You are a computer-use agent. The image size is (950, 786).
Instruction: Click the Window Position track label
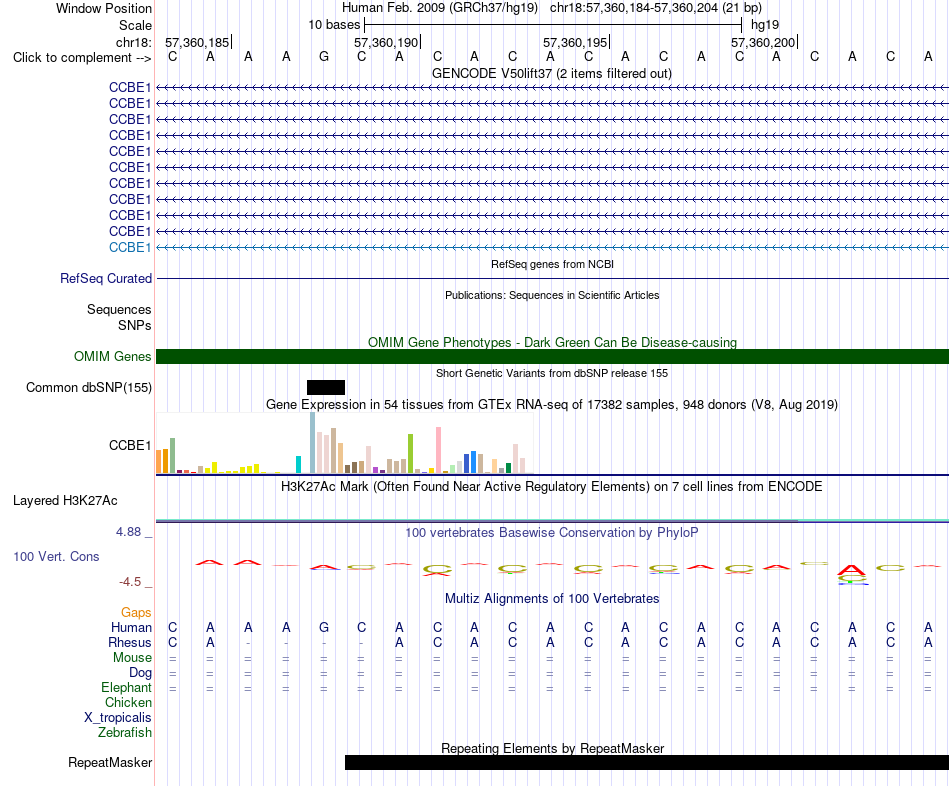pyautogui.click(x=104, y=8)
